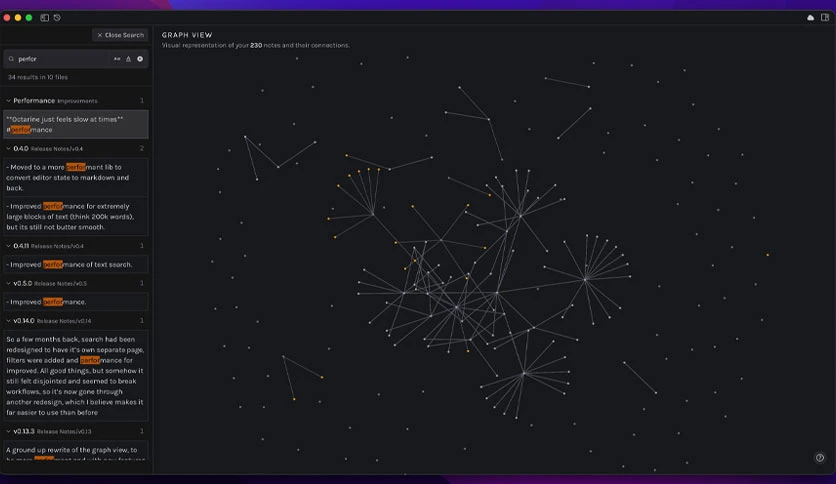
Task: Click the round filter icon in search box
Action: tap(140, 59)
